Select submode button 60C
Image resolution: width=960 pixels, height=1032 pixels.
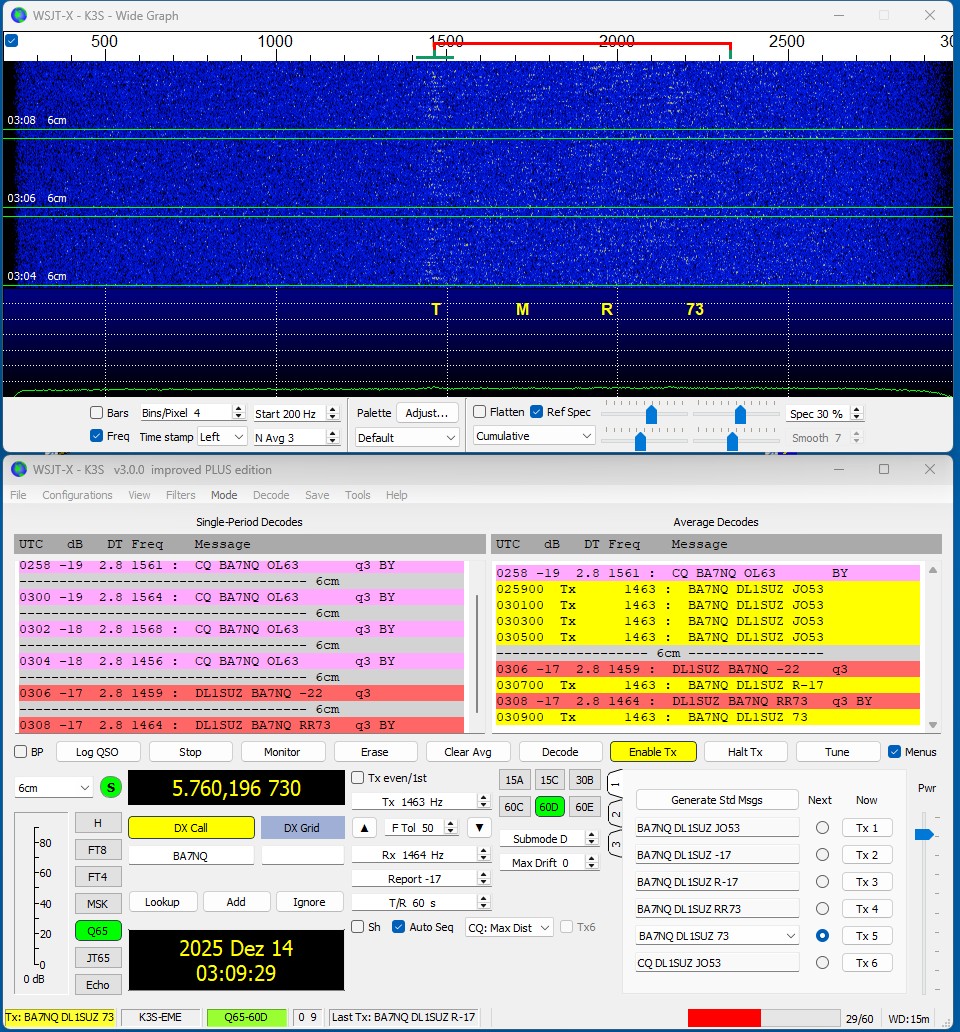tap(514, 806)
